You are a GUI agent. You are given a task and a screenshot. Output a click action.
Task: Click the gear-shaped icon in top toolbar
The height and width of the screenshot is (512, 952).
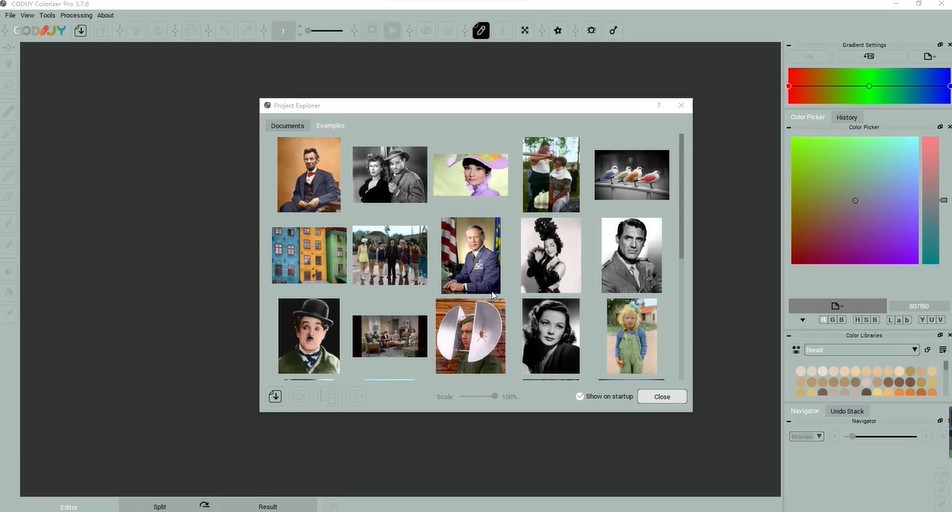coord(591,31)
